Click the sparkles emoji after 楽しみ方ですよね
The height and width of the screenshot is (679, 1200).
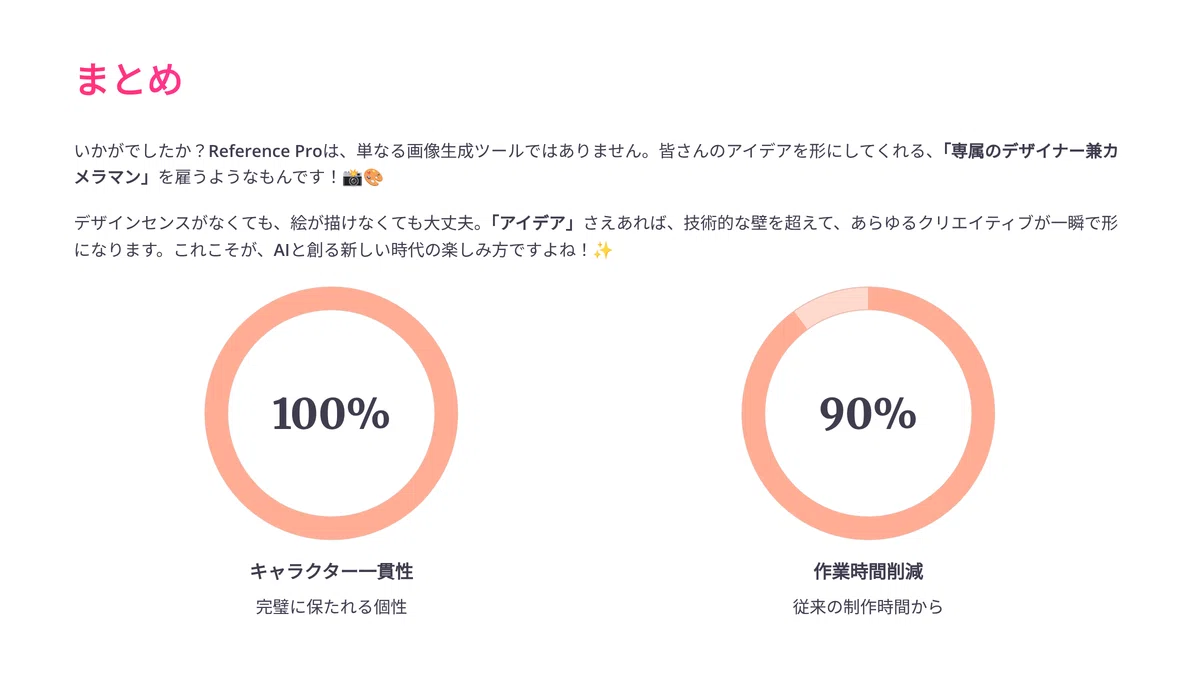tap(602, 250)
